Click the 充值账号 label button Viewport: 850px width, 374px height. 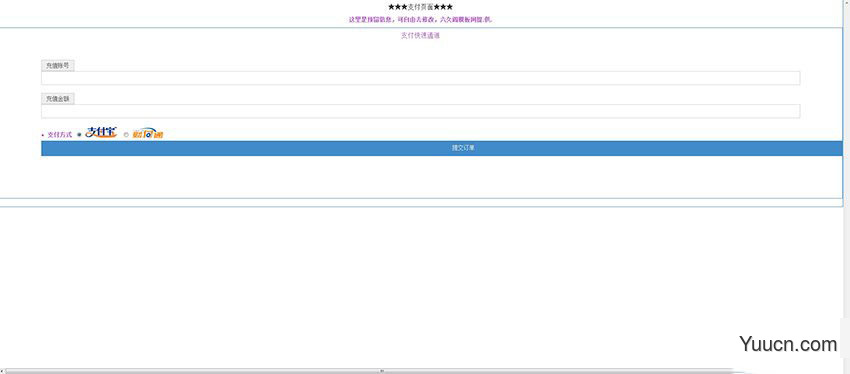pyautogui.click(x=57, y=66)
